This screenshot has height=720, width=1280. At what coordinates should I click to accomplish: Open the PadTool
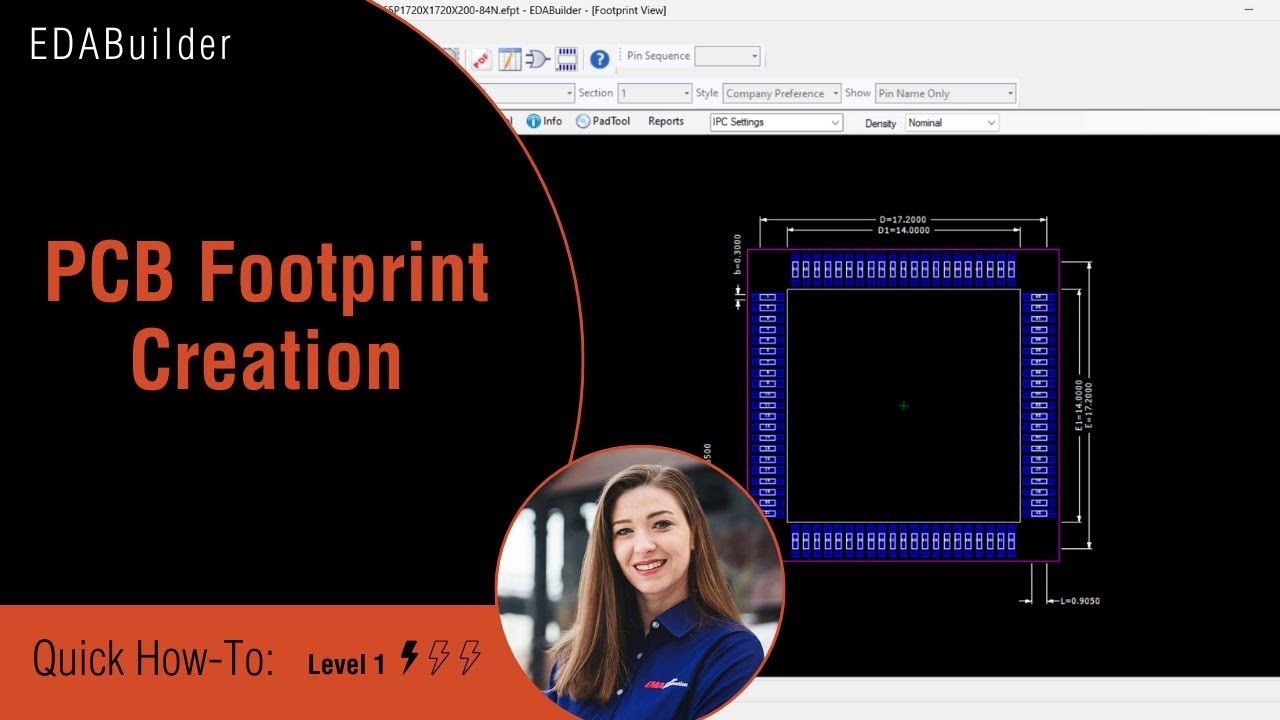(603, 121)
